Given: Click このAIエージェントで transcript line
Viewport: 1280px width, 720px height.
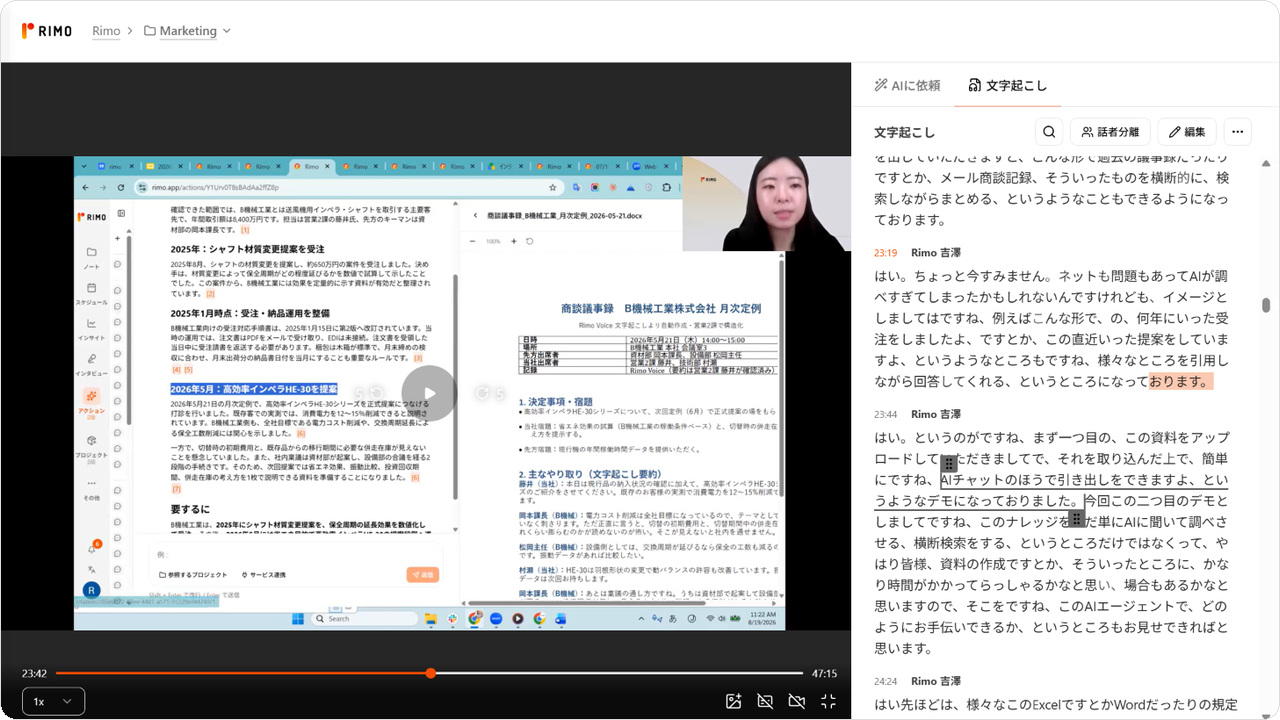Looking at the screenshot, I should (1051, 605).
